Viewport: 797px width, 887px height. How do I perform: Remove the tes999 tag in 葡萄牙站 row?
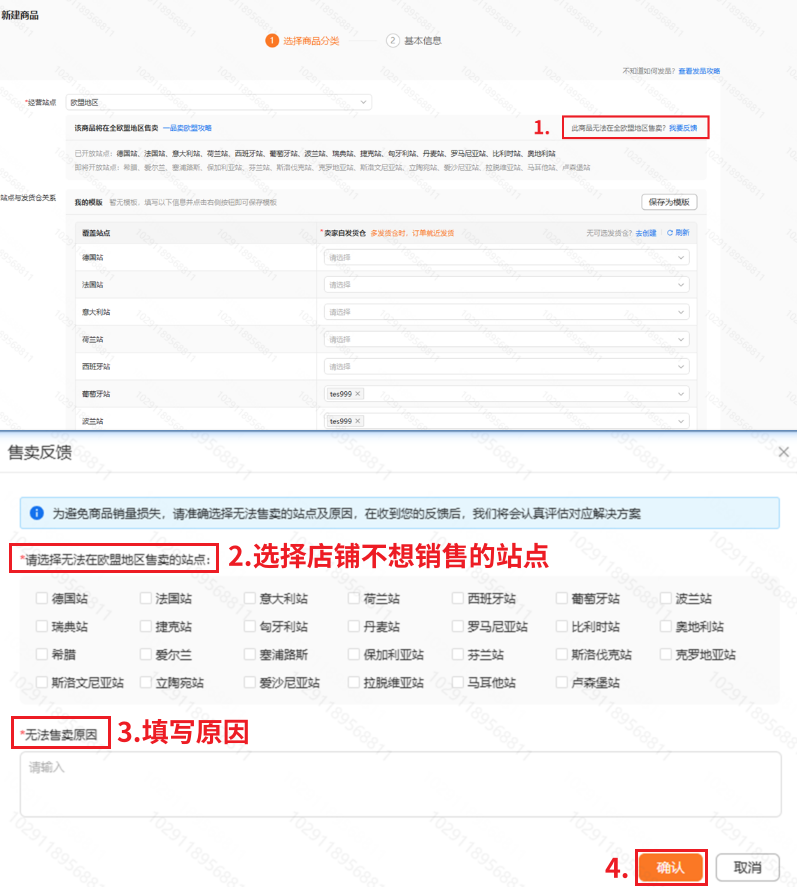[x=358, y=394]
